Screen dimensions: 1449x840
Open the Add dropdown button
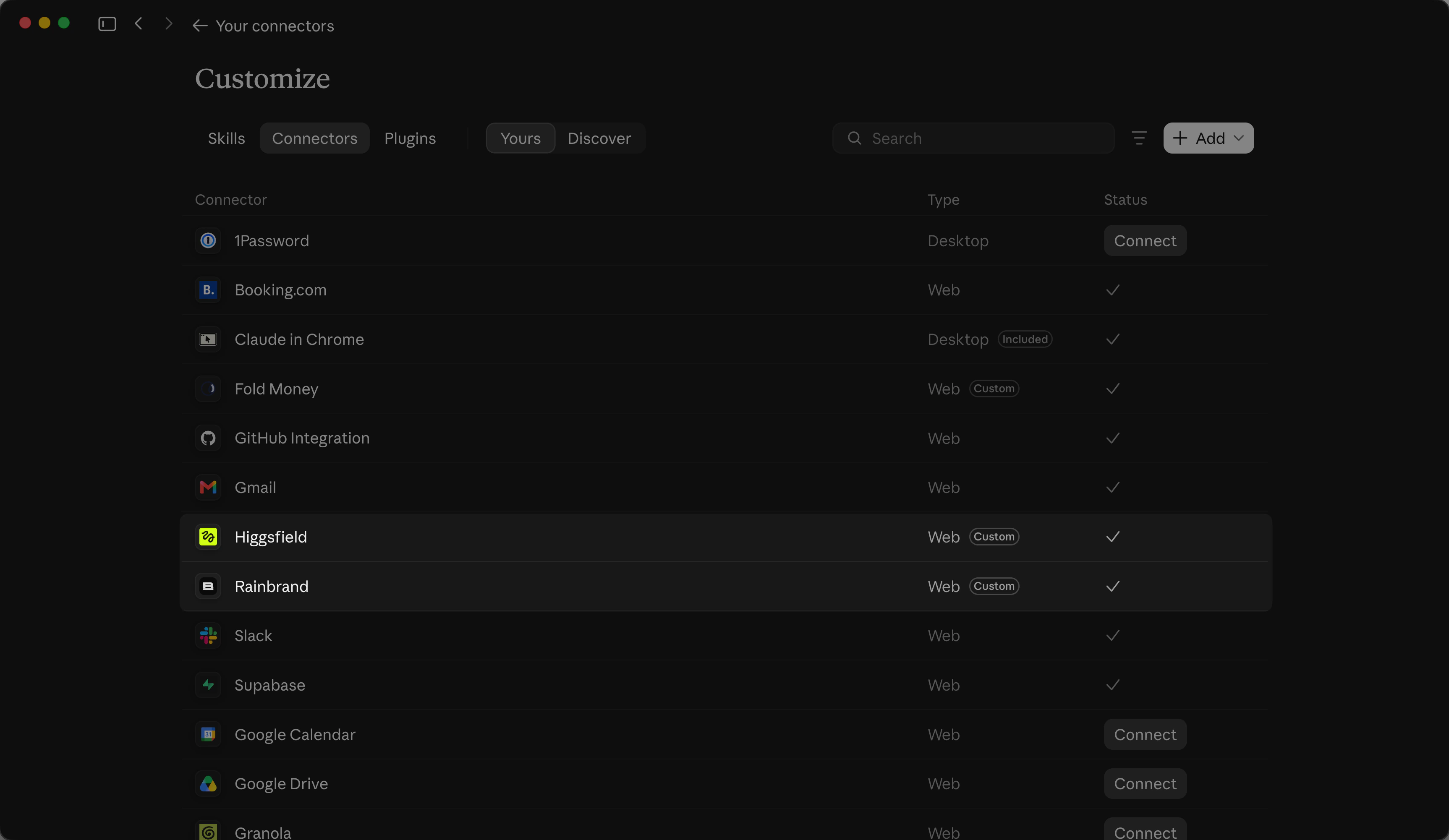click(1208, 138)
